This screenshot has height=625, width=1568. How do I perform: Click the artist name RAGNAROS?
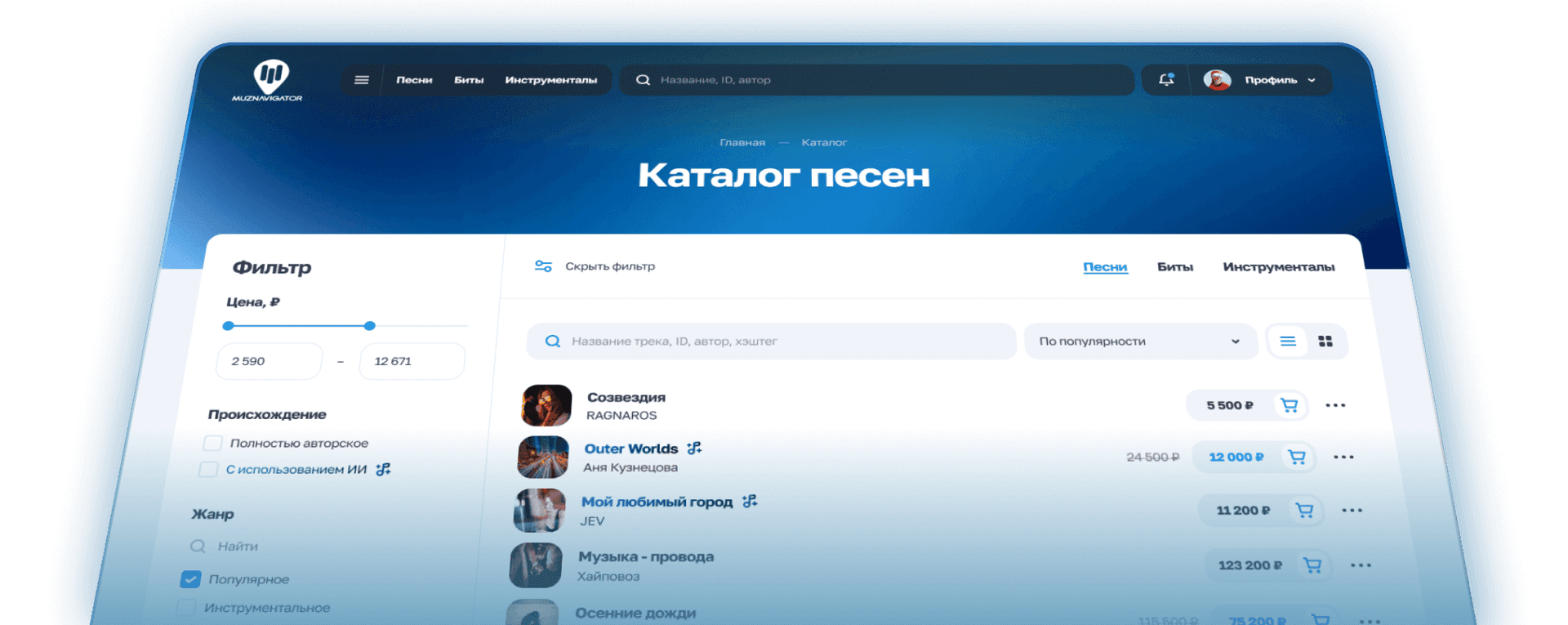click(x=621, y=415)
